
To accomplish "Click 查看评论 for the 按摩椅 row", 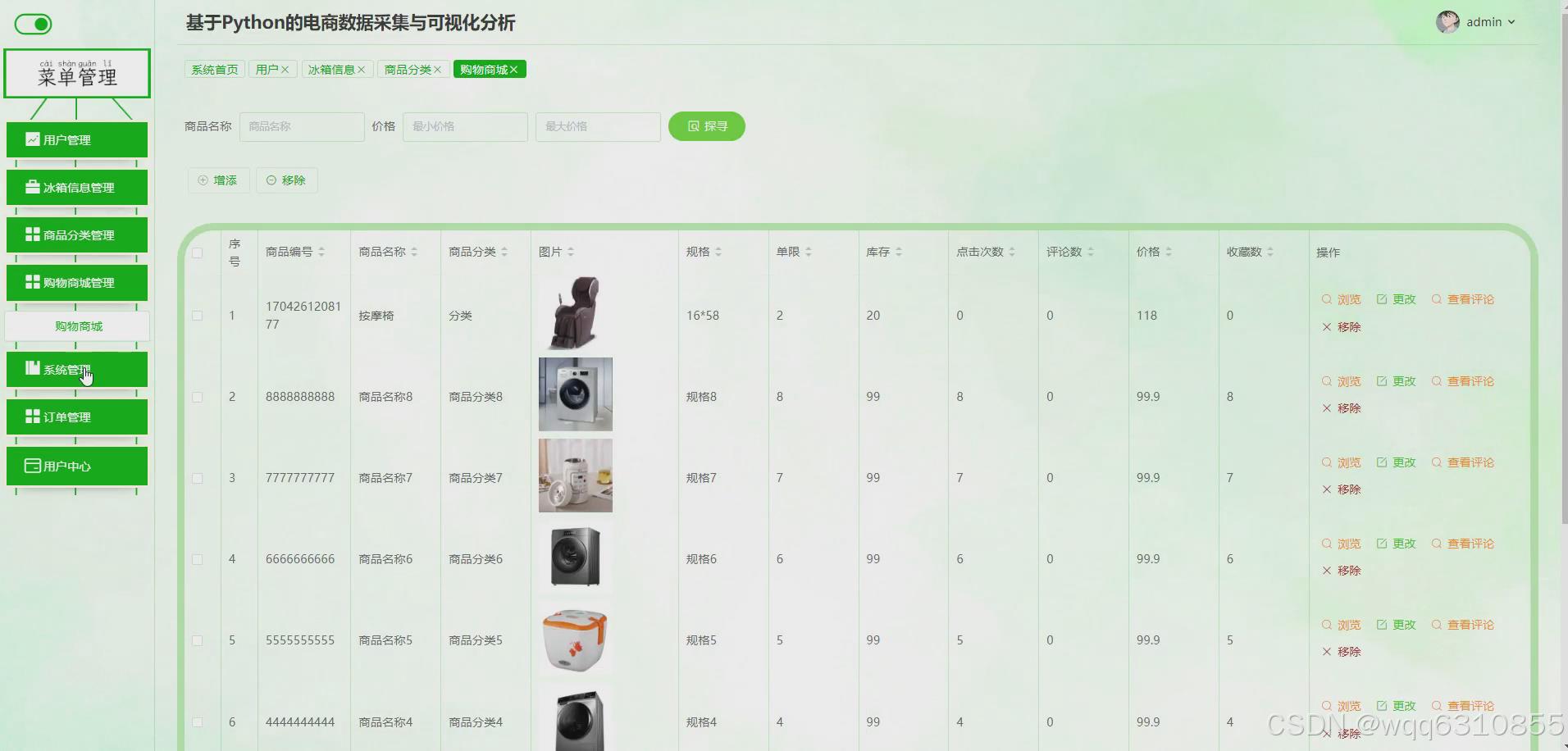I will pos(1463,299).
